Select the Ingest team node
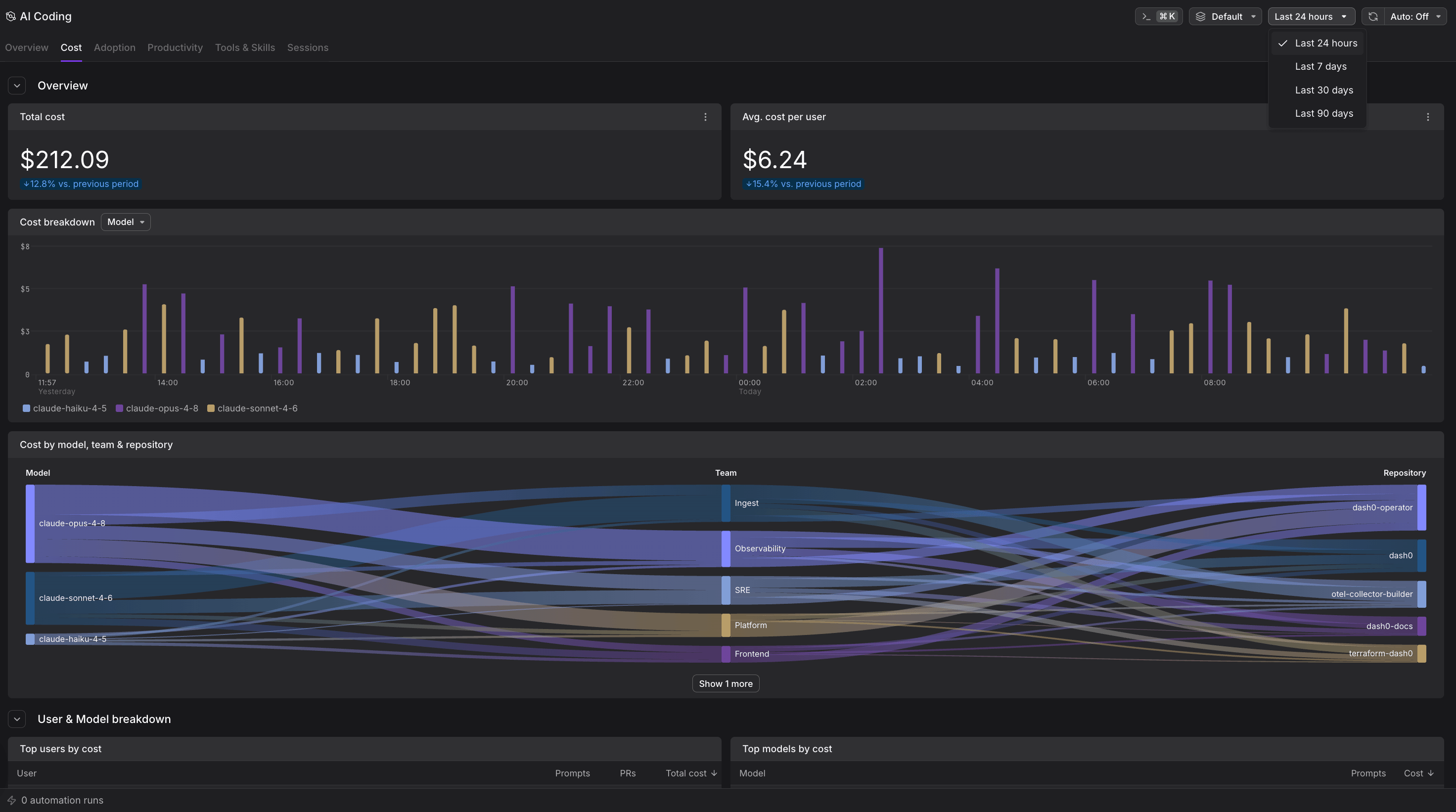This screenshot has width=1456, height=812. 726,503
